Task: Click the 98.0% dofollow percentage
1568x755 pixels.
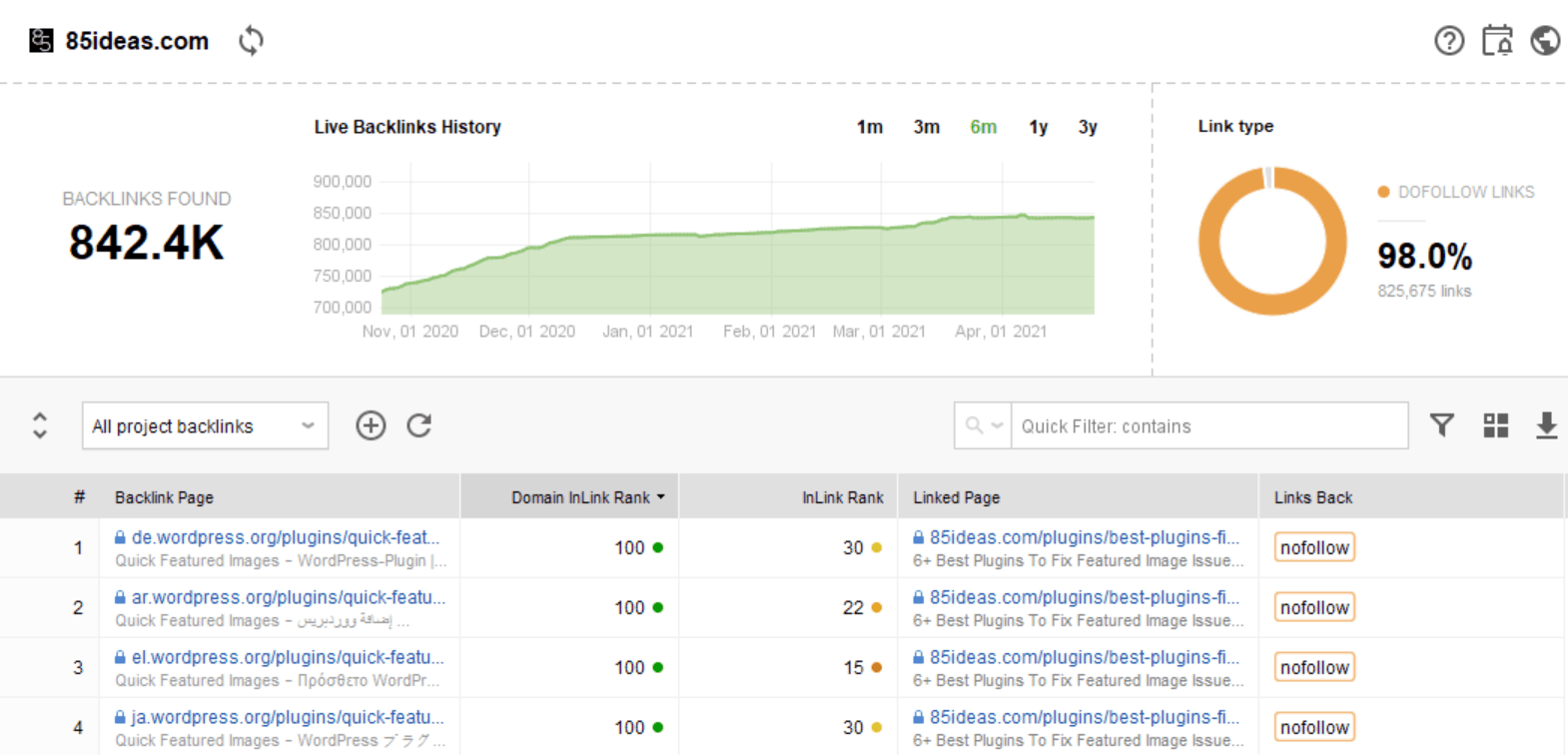Action: tap(1424, 257)
